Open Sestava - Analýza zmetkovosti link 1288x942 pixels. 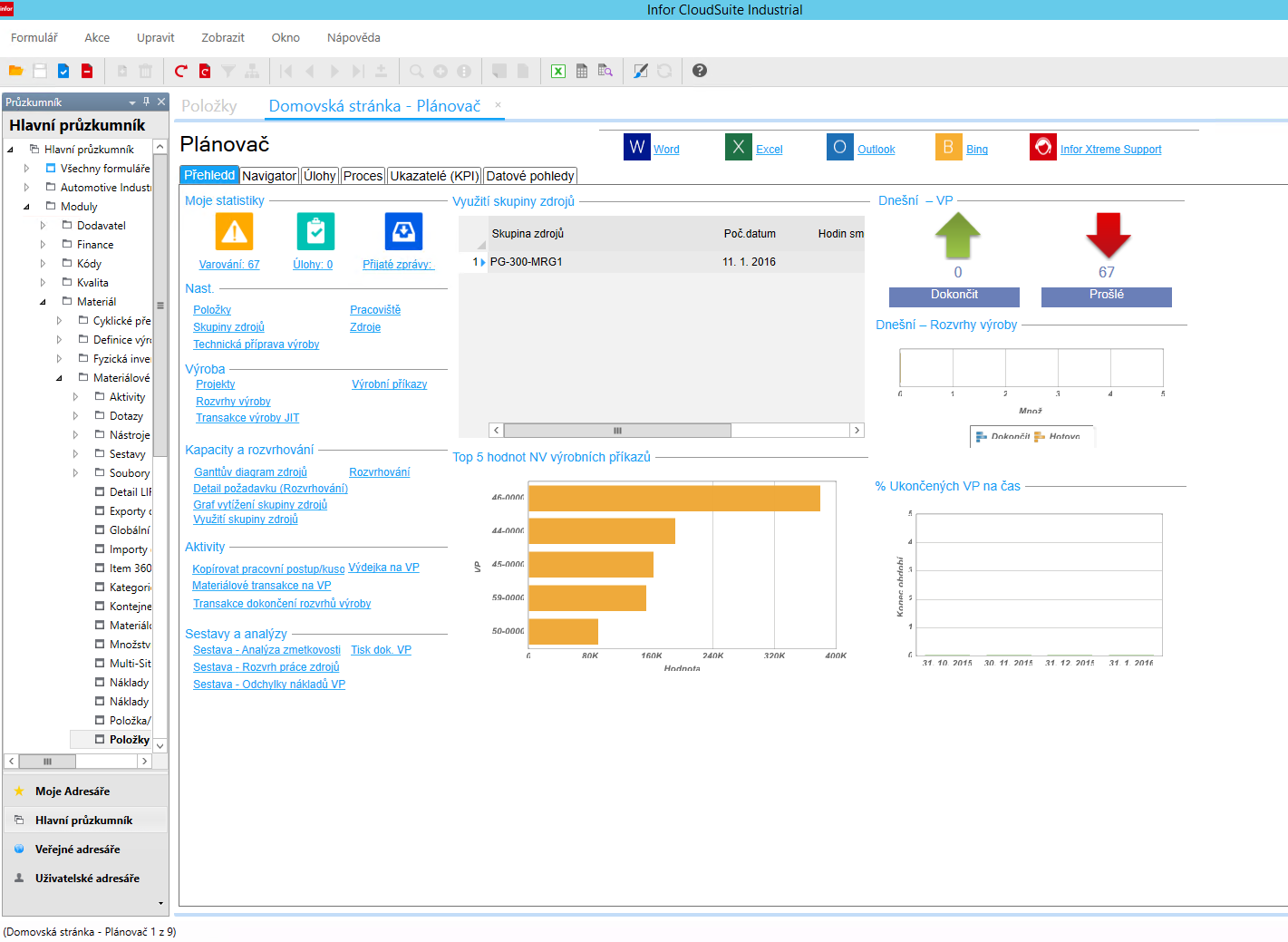pos(266,650)
